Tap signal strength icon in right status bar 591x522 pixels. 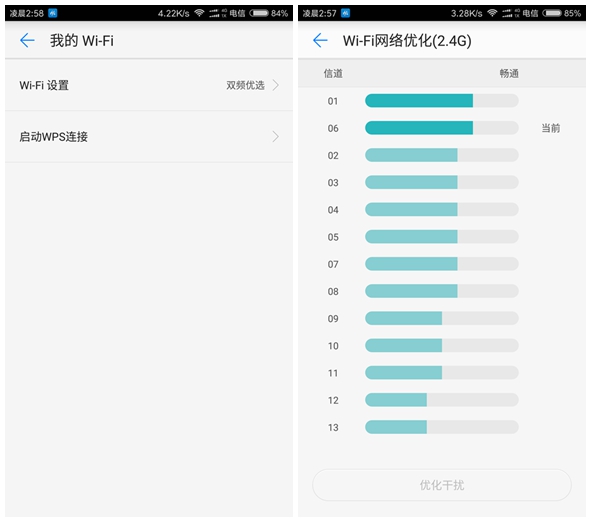(507, 14)
